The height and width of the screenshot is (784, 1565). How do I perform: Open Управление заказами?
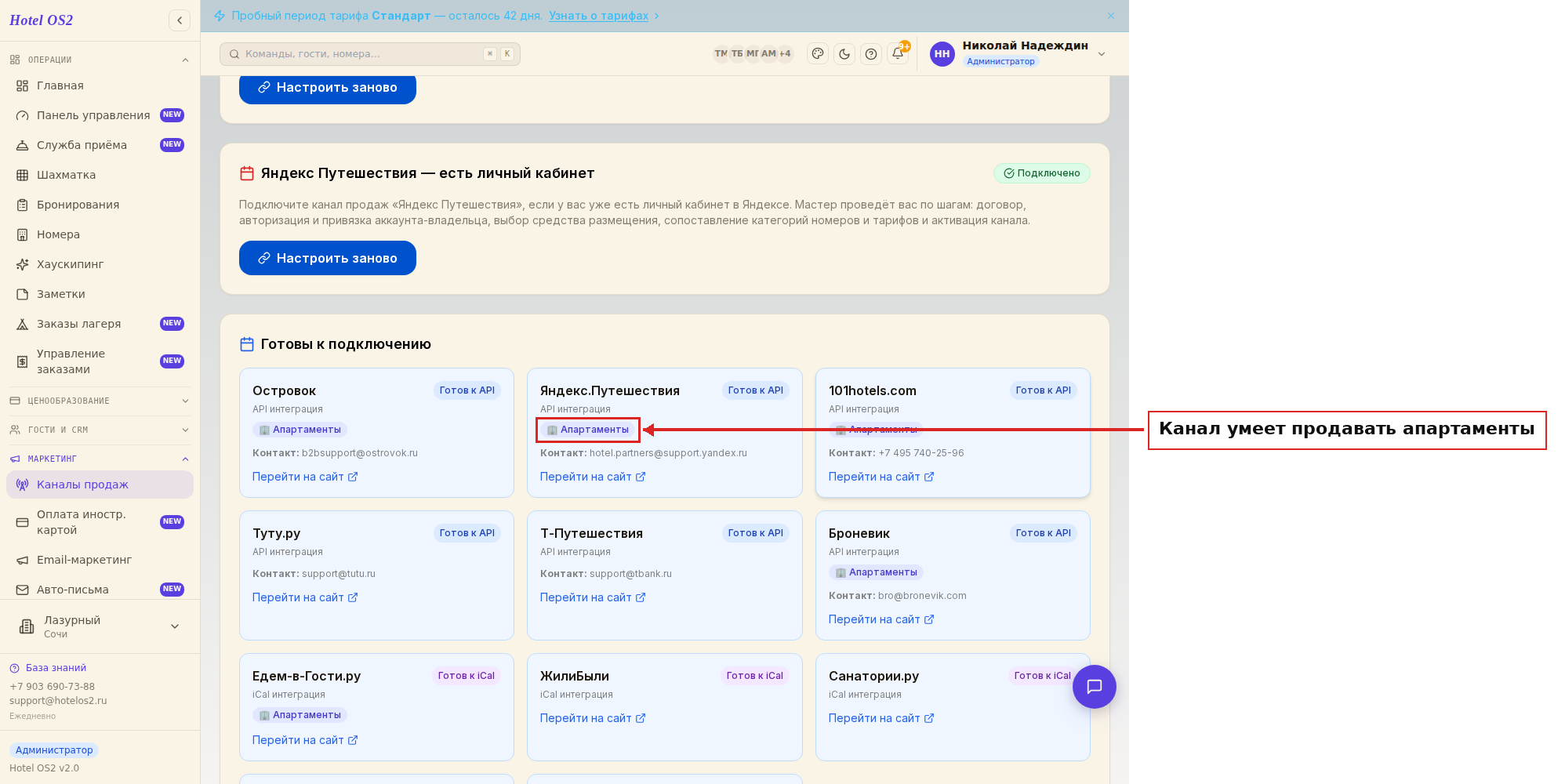pyautogui.click(x=100, y=361)
